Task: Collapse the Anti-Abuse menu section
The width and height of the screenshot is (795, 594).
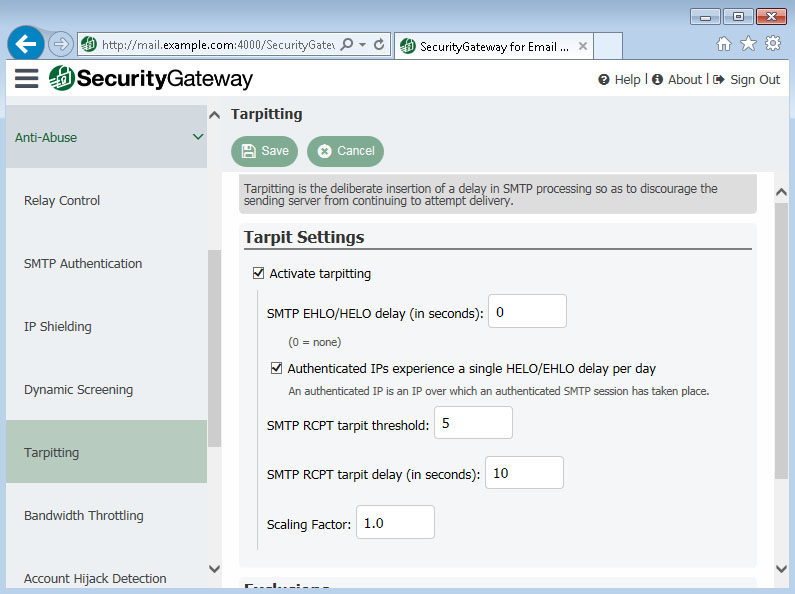Action: pos(106,137)
